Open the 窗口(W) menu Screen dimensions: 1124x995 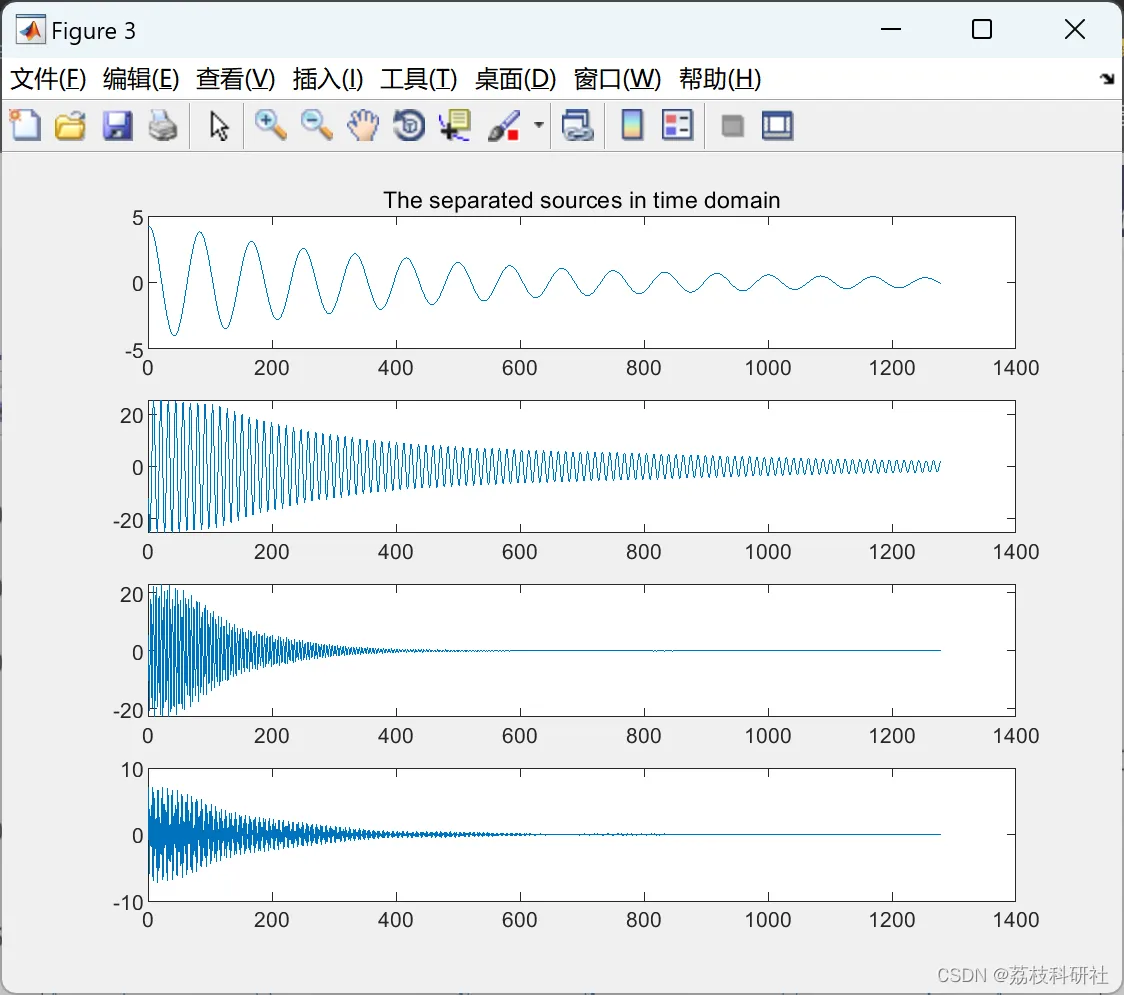pyautogui.click(x=617, y=78)
